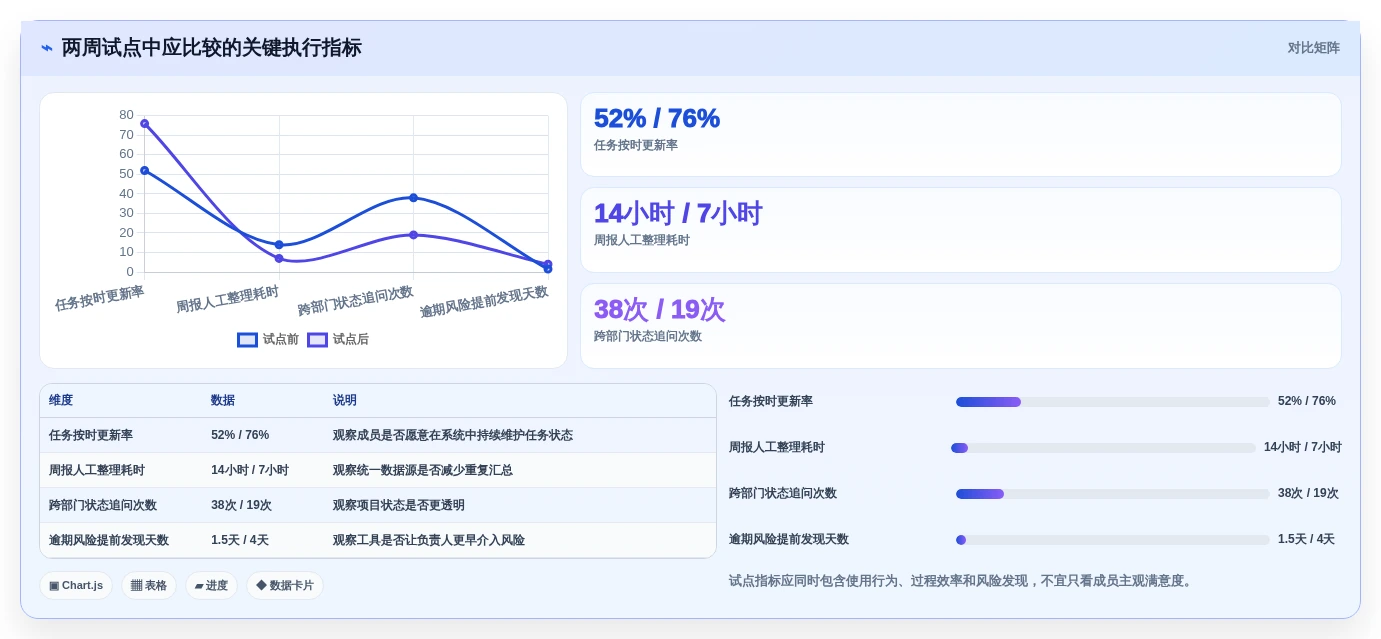Click the 试点前 data point at 38

[413, 198]
